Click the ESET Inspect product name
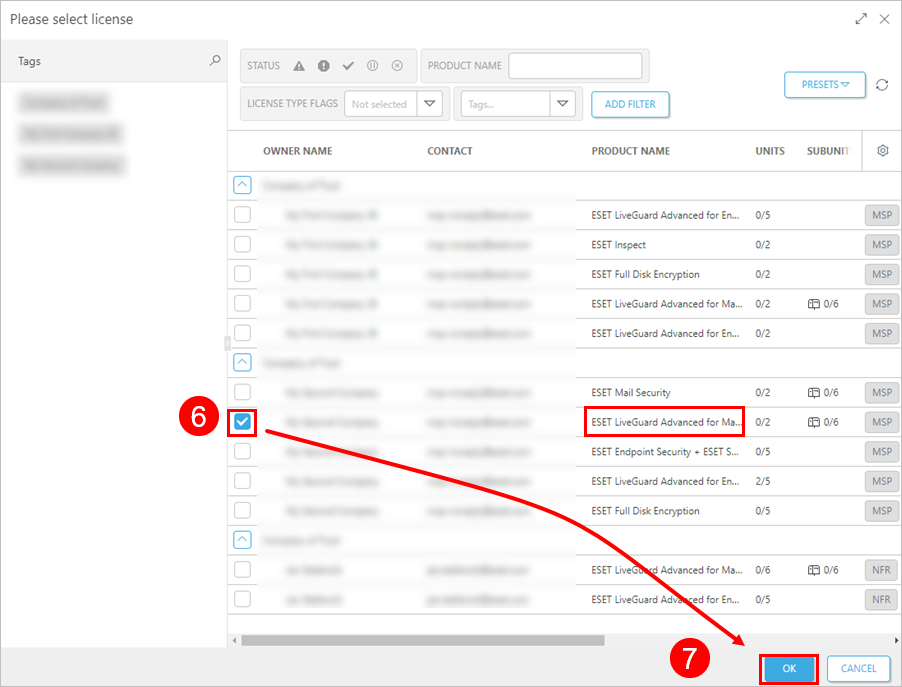 click(x=618, y=245)
